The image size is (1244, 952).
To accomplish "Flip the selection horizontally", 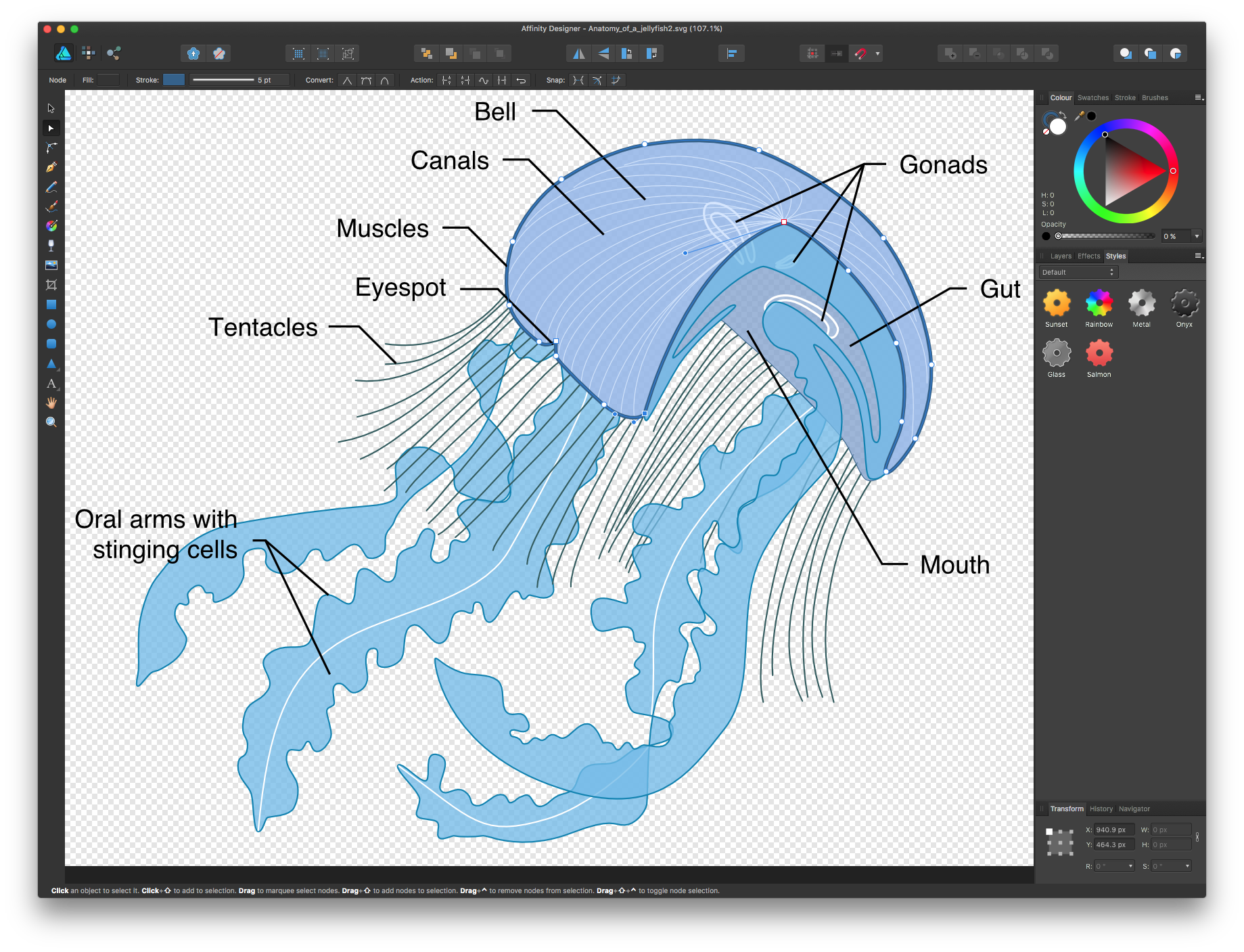I will coord(578,53).
